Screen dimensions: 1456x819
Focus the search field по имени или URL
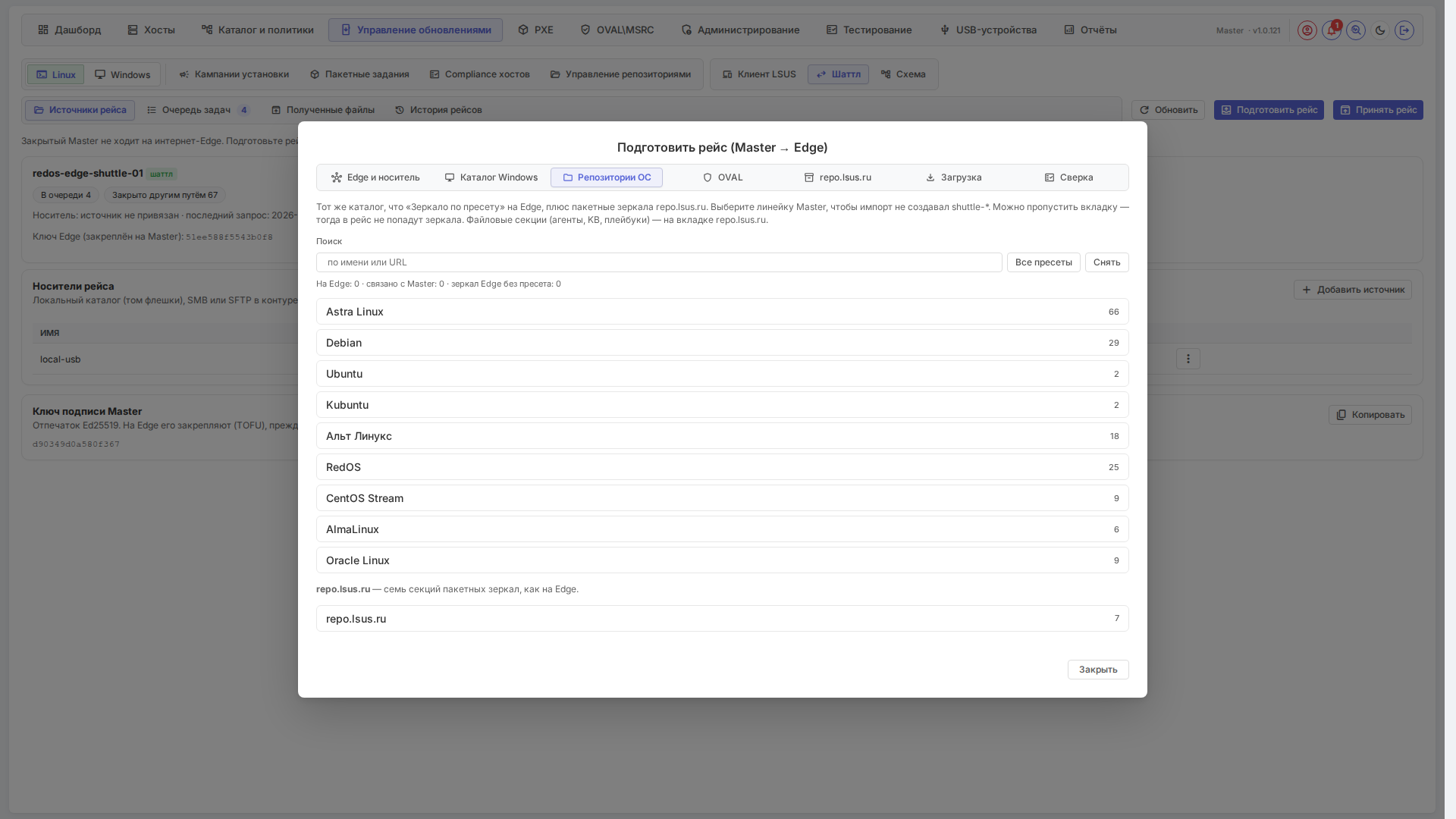pyautogui.click(x=659, y=262)
